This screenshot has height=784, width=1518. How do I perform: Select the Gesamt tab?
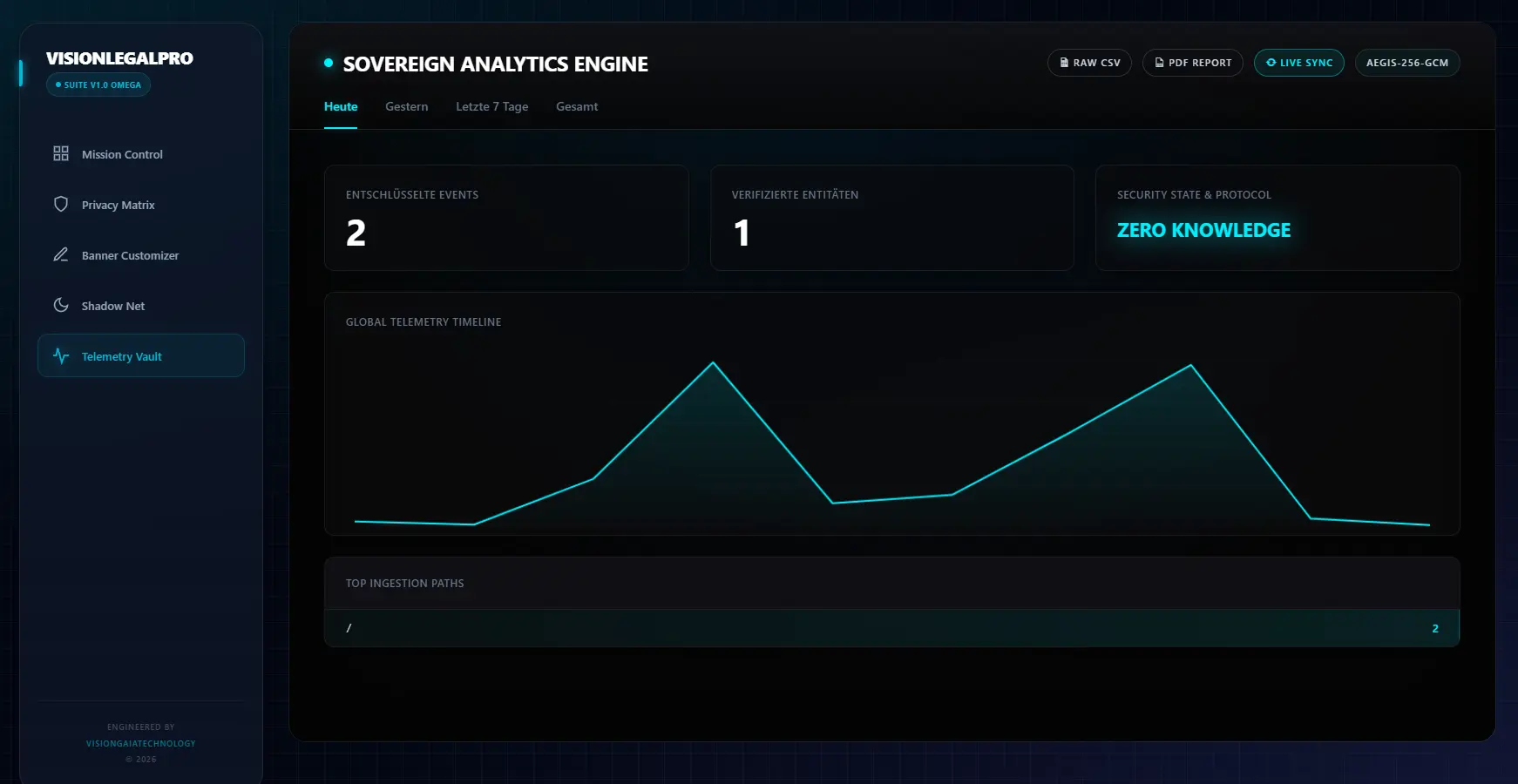pyautogui.click(x=577, y=106)
